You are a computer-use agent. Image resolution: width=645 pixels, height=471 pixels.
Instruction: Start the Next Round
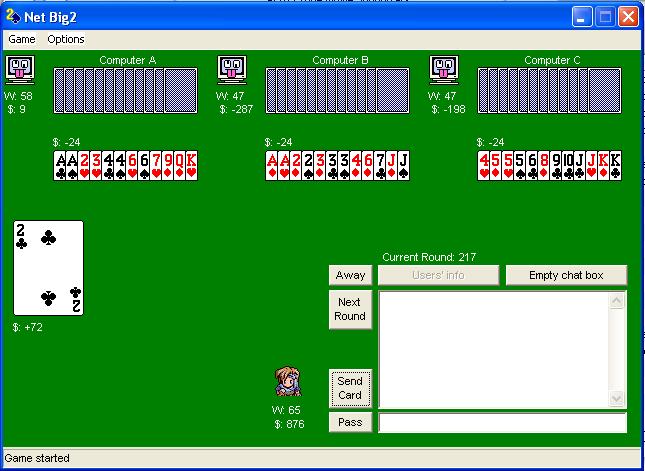pos(350,309)
